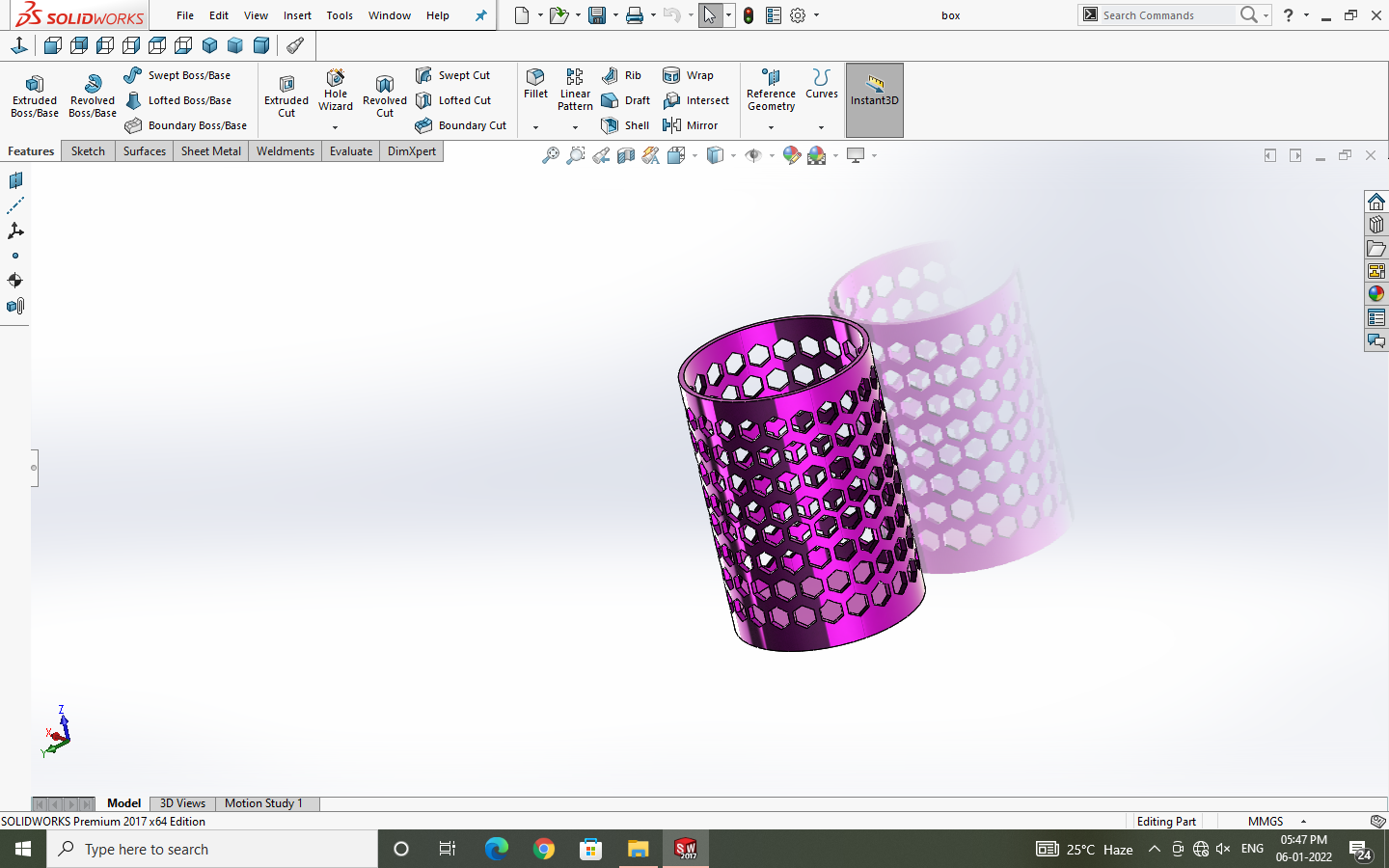Open the Reference Geometry dropdown
Image resolution: width=1389 pixels, height=868 pixels.
[x=771, y=127]
